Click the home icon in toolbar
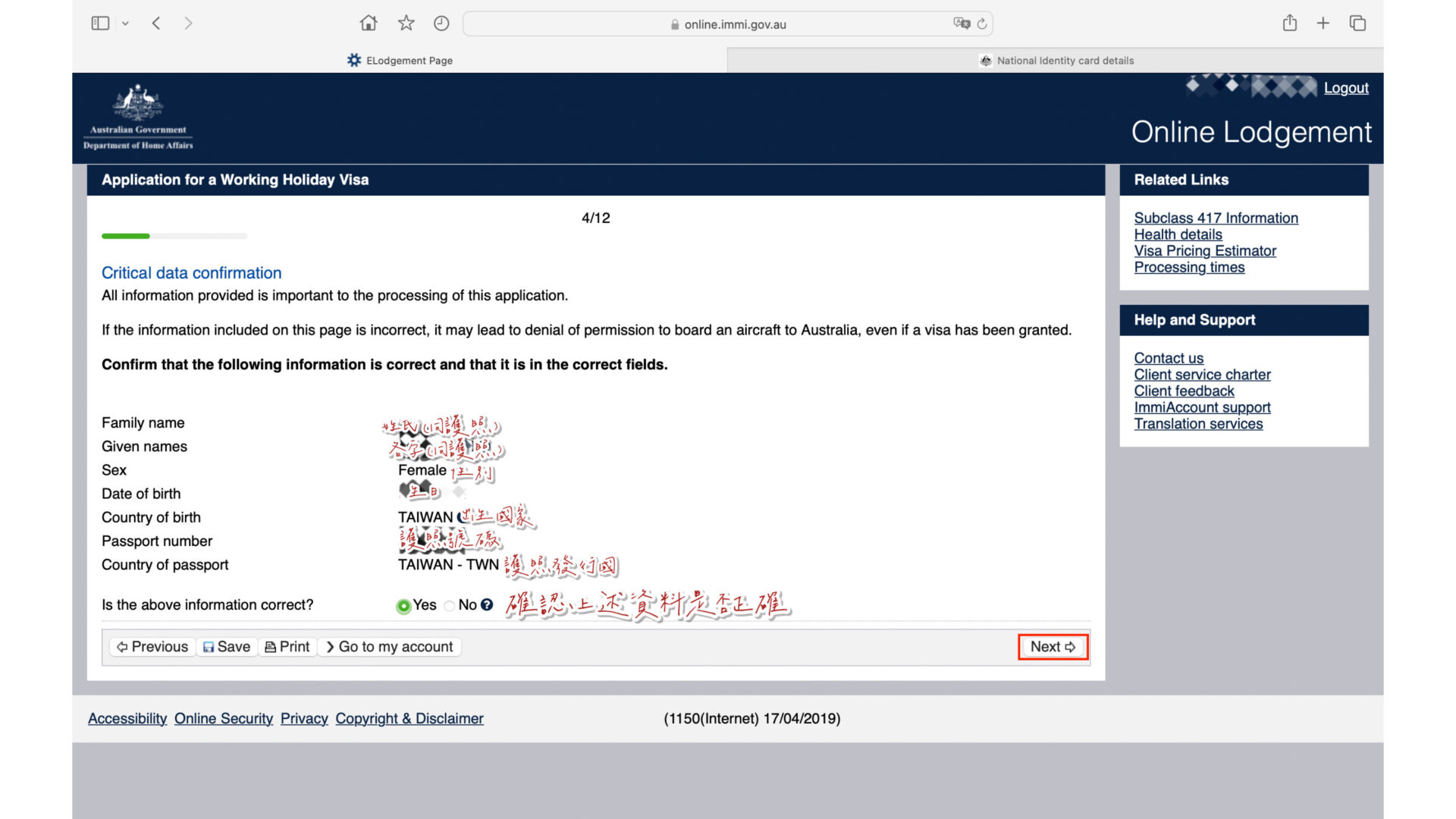Viewport: 1456px width, 819px height. pyautogui.click(x=369, y=24)
